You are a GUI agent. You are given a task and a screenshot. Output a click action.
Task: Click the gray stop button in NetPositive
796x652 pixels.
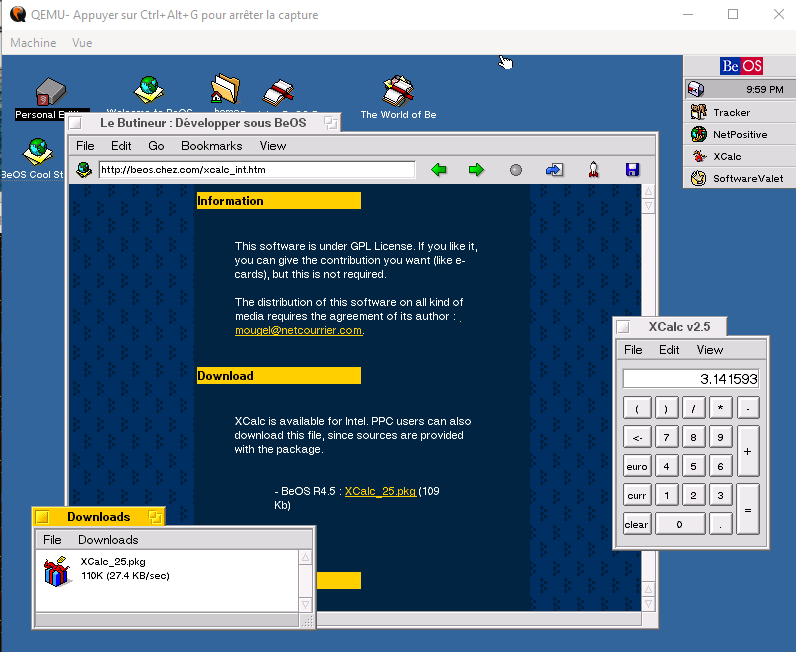tap(516, 170)
